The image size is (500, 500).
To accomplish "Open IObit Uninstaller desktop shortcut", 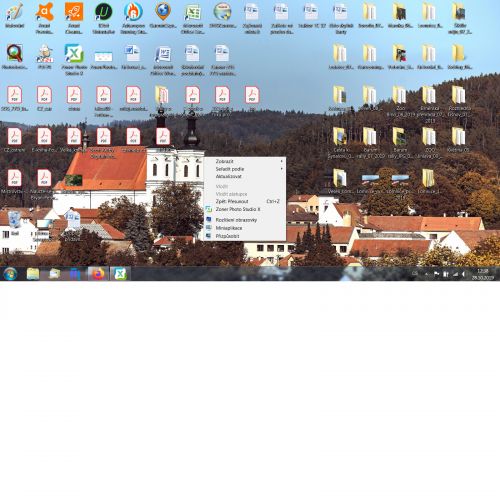I will pyautogui.click(x=104, y=17).
